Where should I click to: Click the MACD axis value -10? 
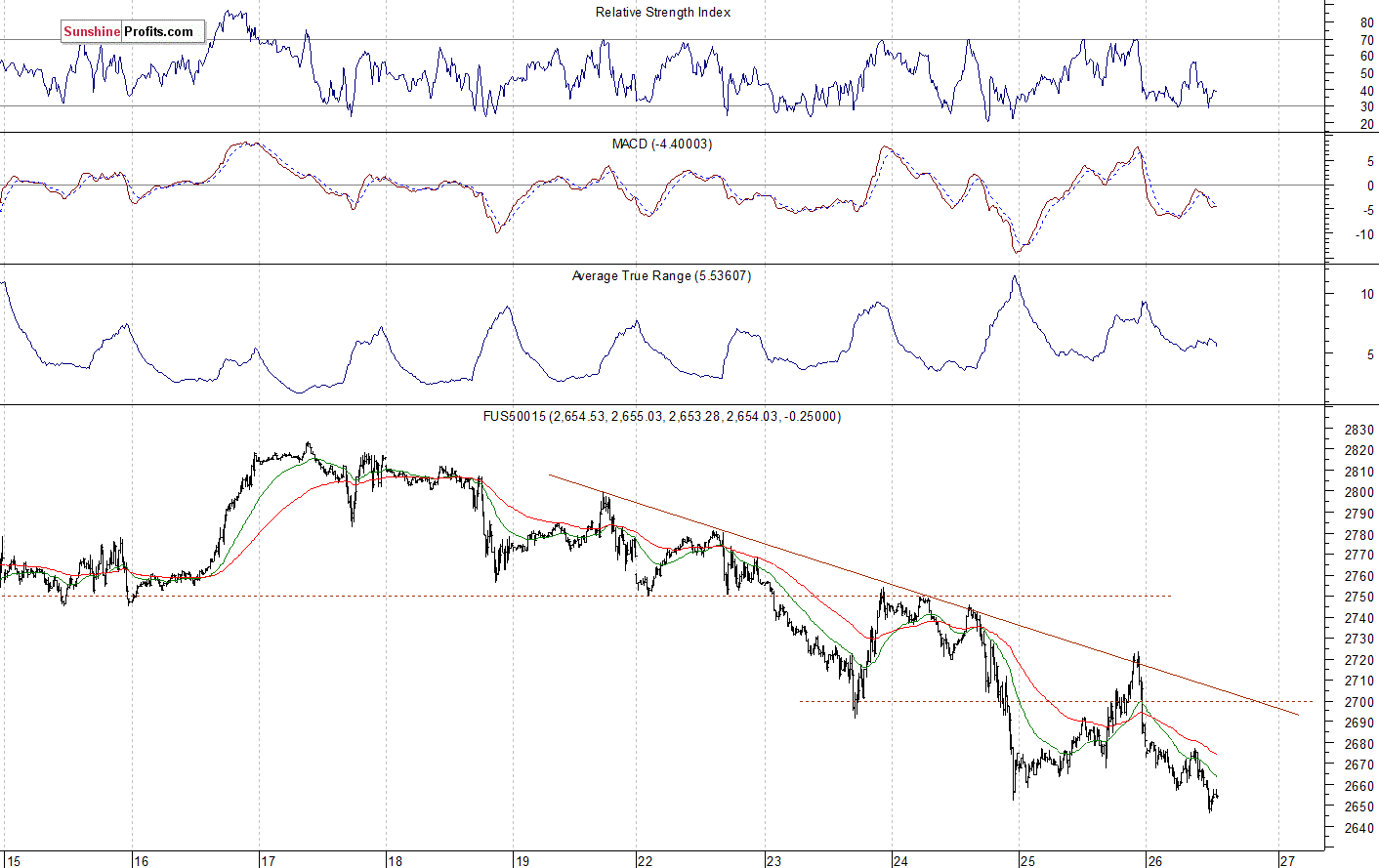(x=1364, y=235)
